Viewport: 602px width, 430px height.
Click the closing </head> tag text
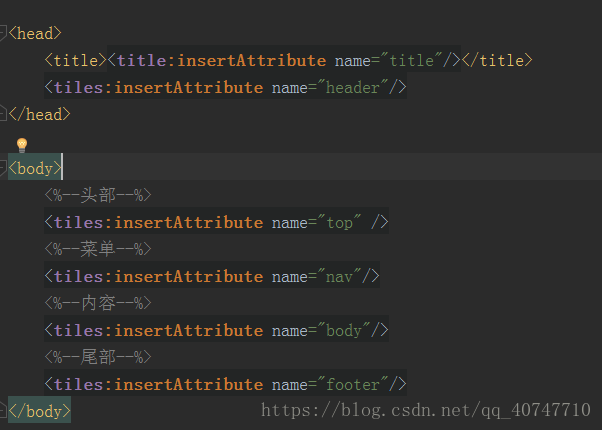40,114
